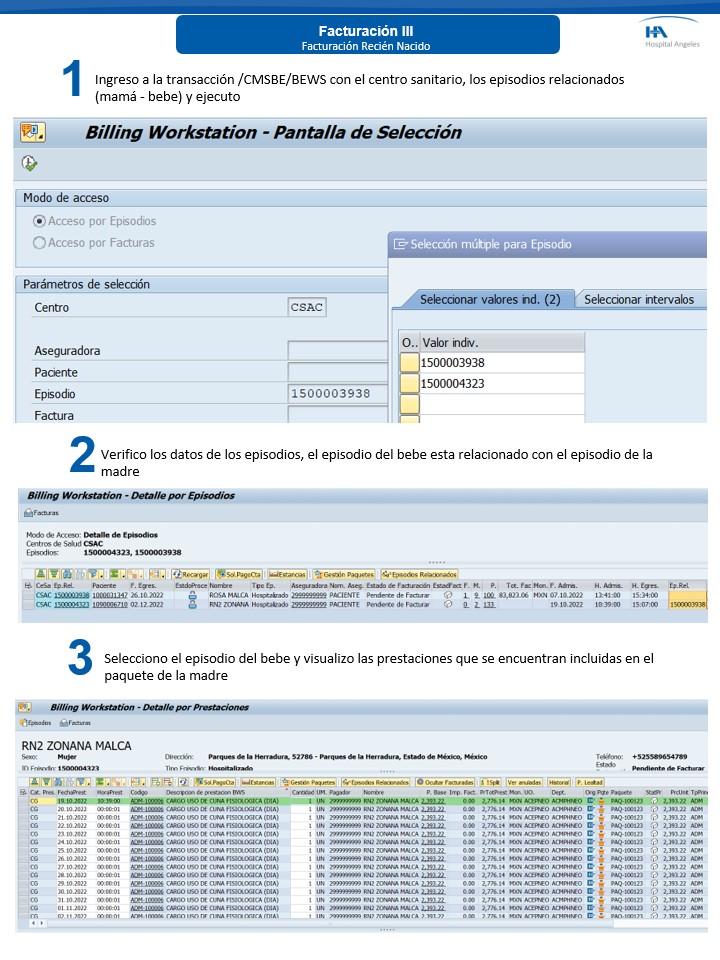The width and height of the screenshot is (720, 960).
Task: Click the Billing Workstation transaction icon
Action: [x=33, y=132]
